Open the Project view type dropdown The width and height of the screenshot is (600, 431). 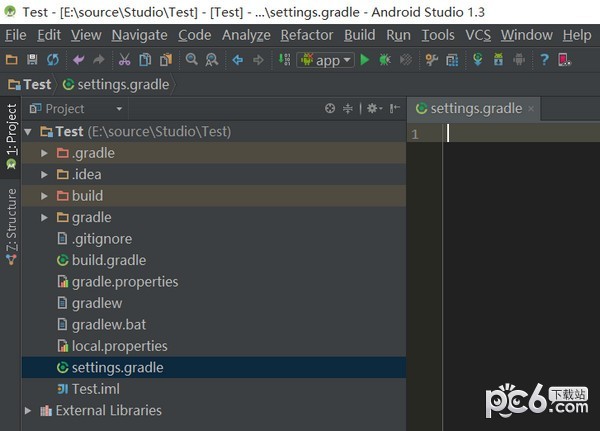click(76, 109)
